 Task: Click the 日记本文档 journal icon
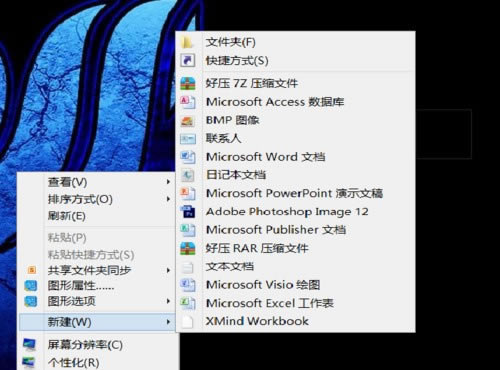click(188, 175)
